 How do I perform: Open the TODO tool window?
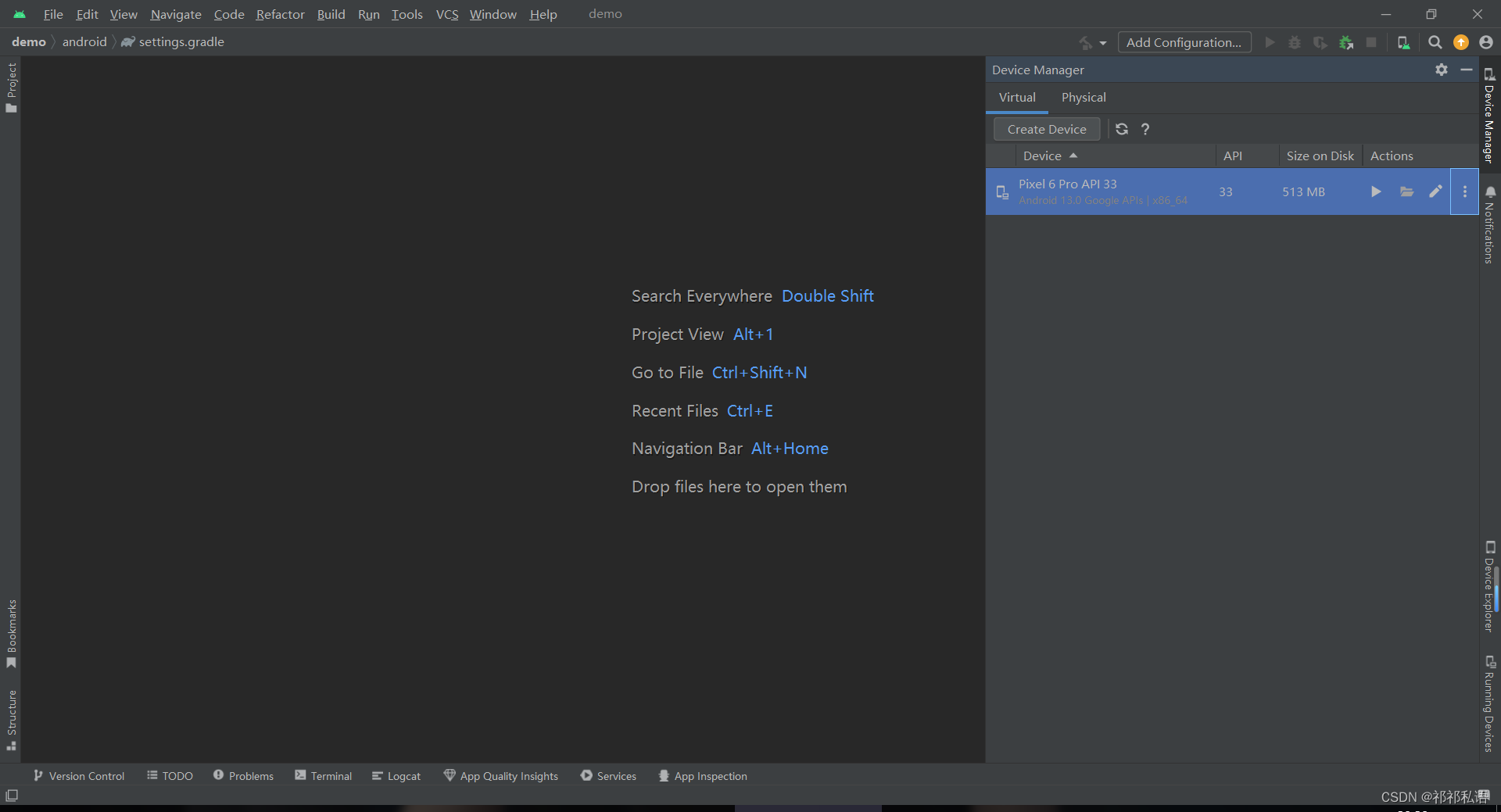(170, 776)
